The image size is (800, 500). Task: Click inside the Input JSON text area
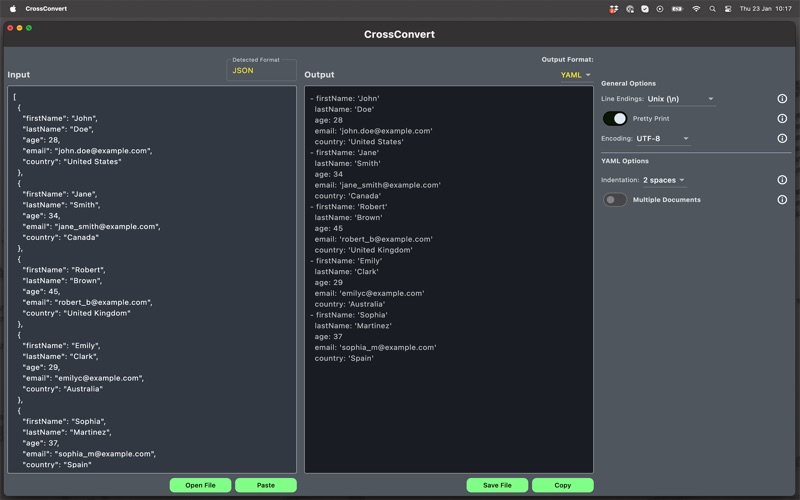(x=152, y=280)
